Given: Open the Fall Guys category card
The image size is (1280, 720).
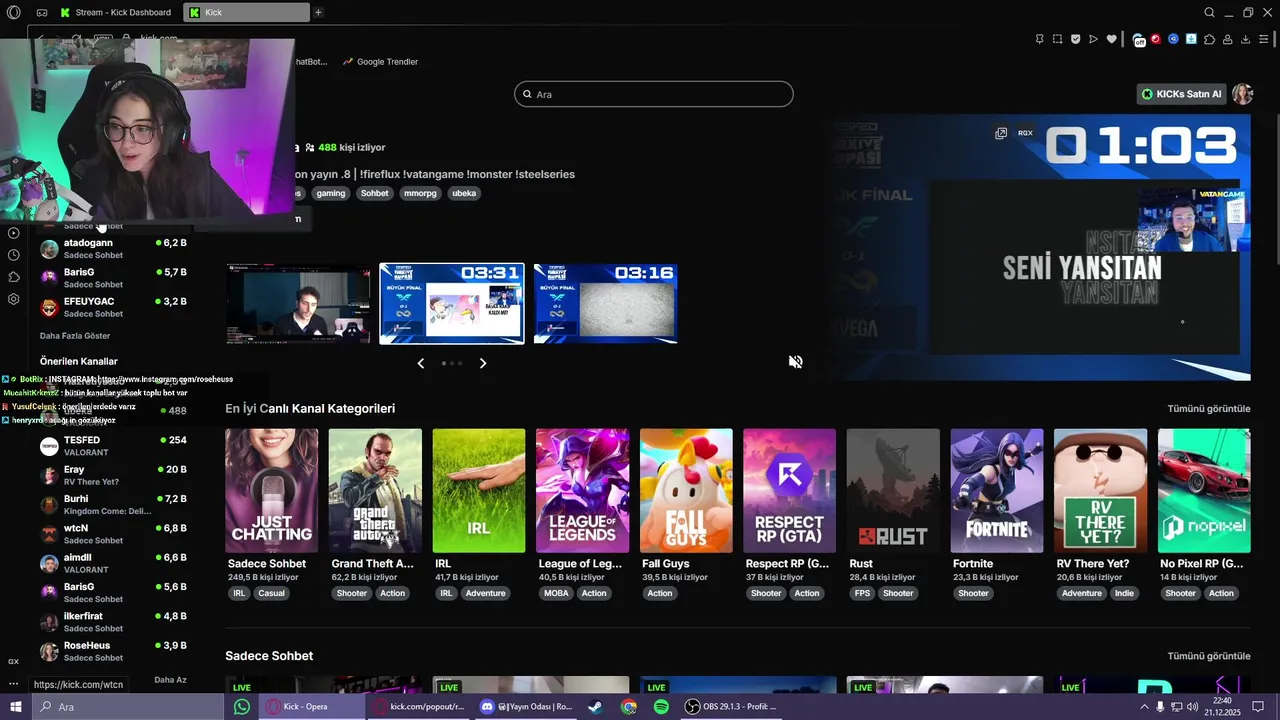Looking at the screenshot, I should click(x=686, y=490).
